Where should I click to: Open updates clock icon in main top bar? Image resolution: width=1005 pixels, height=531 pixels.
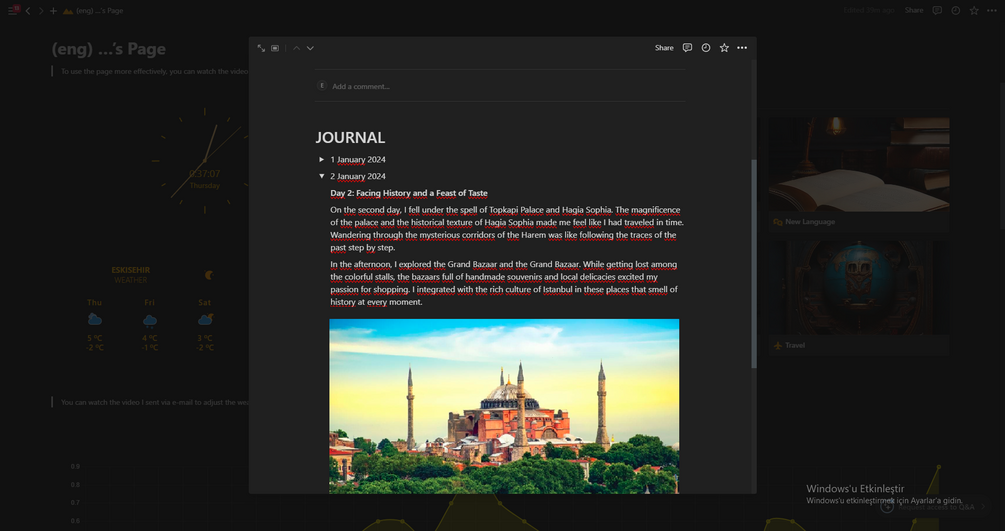click(956, 10)
